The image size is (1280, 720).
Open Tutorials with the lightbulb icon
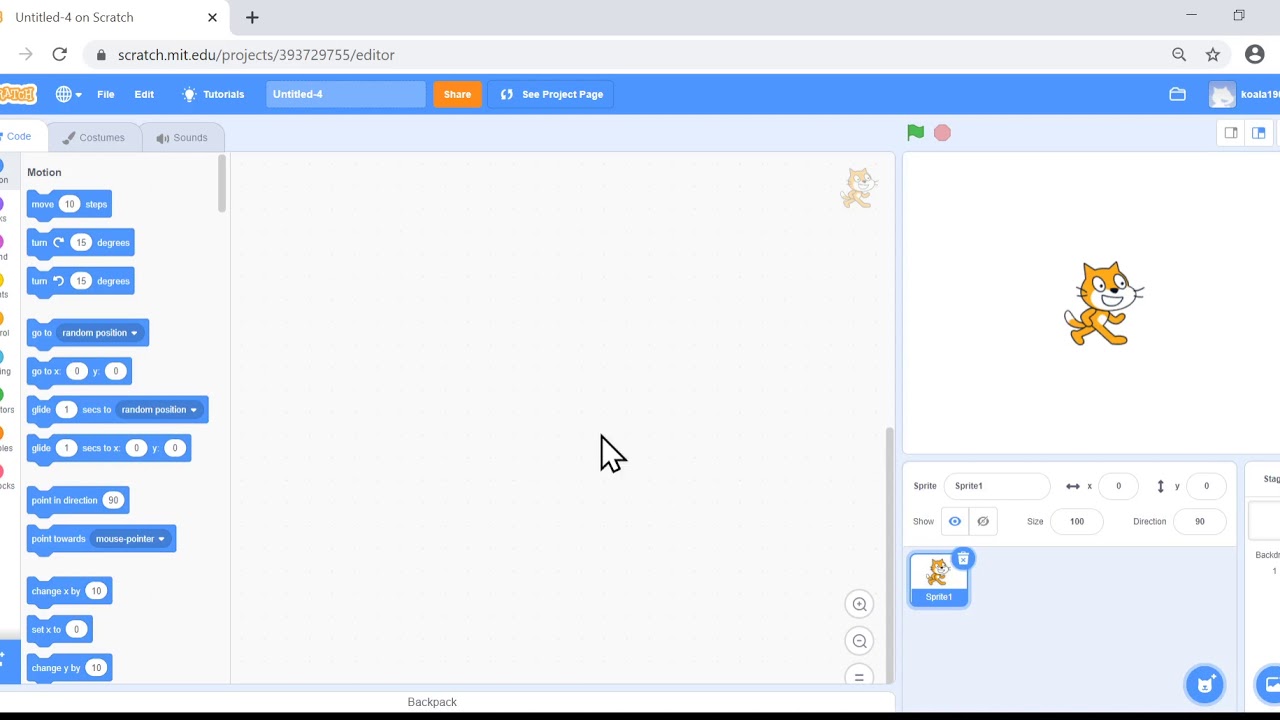pyautogui.click(x=213, y=94)
